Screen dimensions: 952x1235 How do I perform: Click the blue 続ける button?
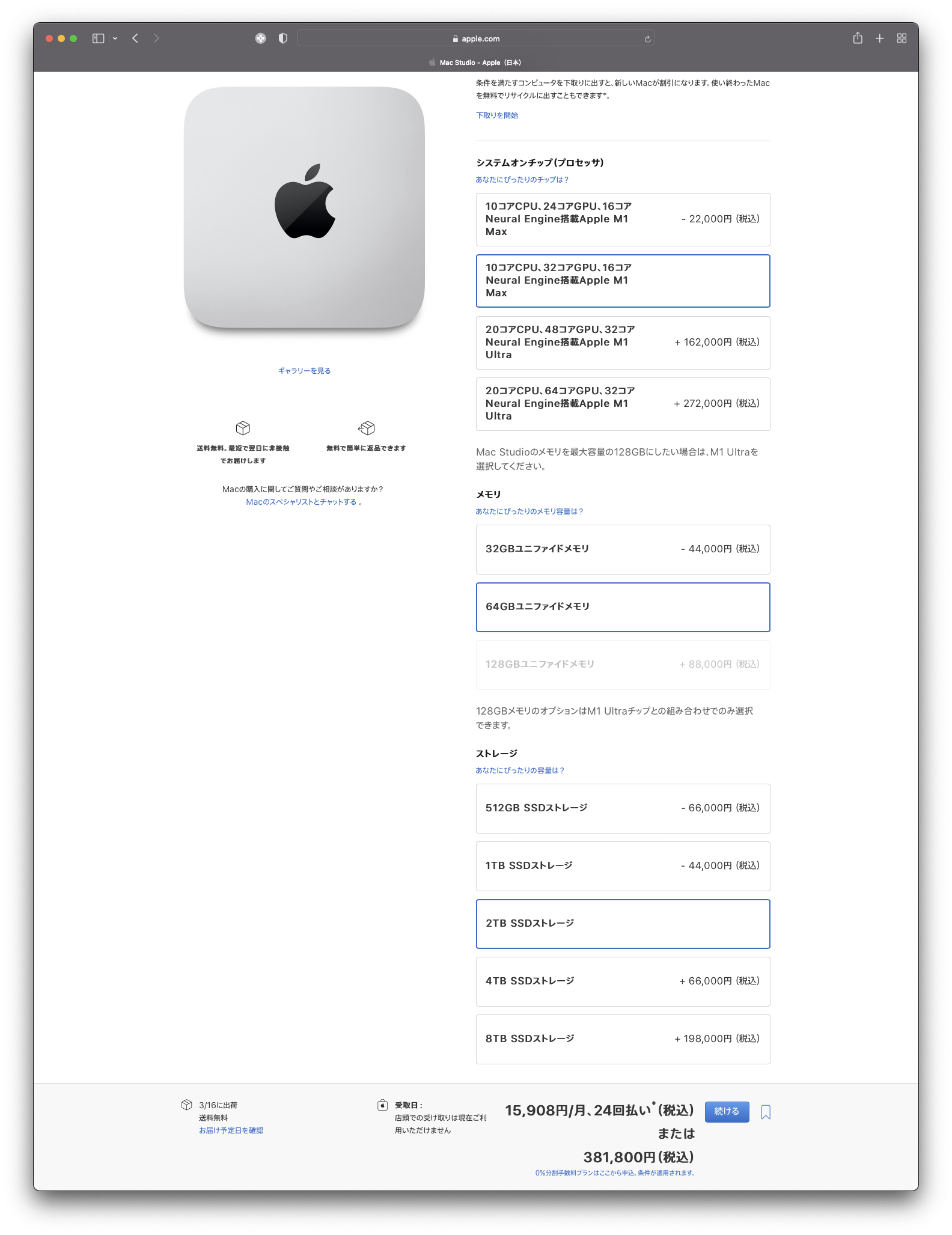point(727,1112)
